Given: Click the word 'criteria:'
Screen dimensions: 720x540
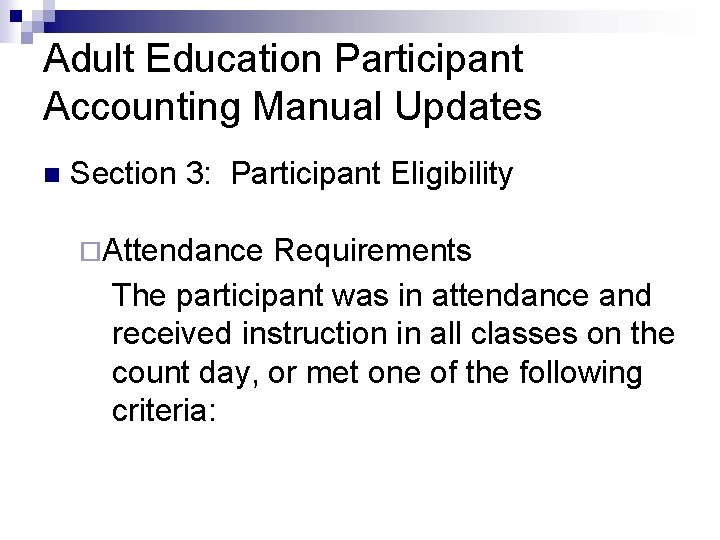Looking at the screenshot, I should (x=164, y=410).
